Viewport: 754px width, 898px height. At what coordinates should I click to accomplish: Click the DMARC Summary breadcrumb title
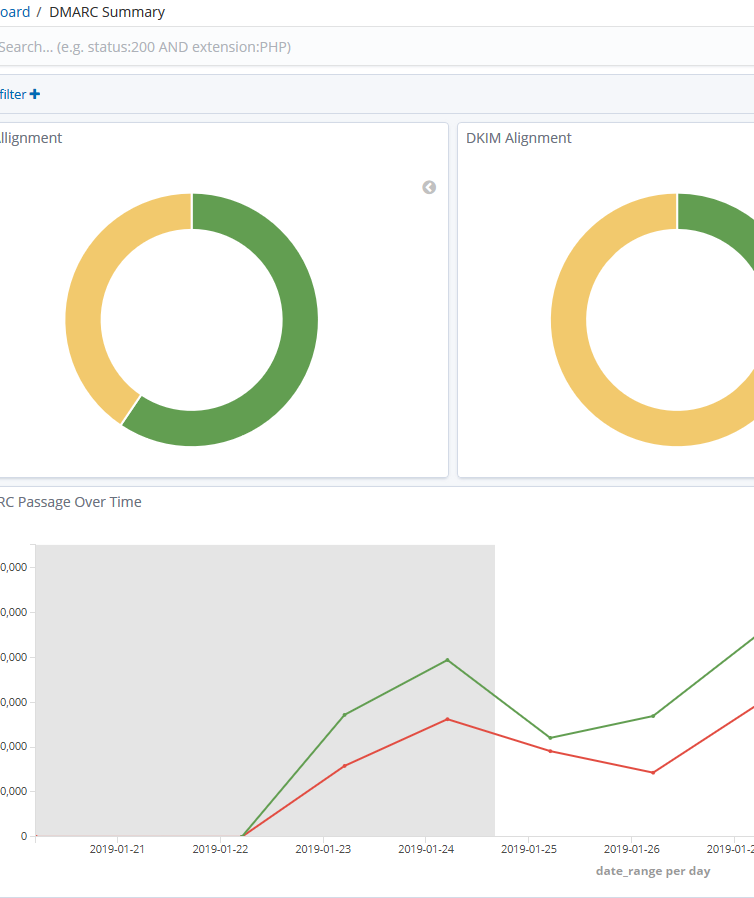click(x=107, y=12)
